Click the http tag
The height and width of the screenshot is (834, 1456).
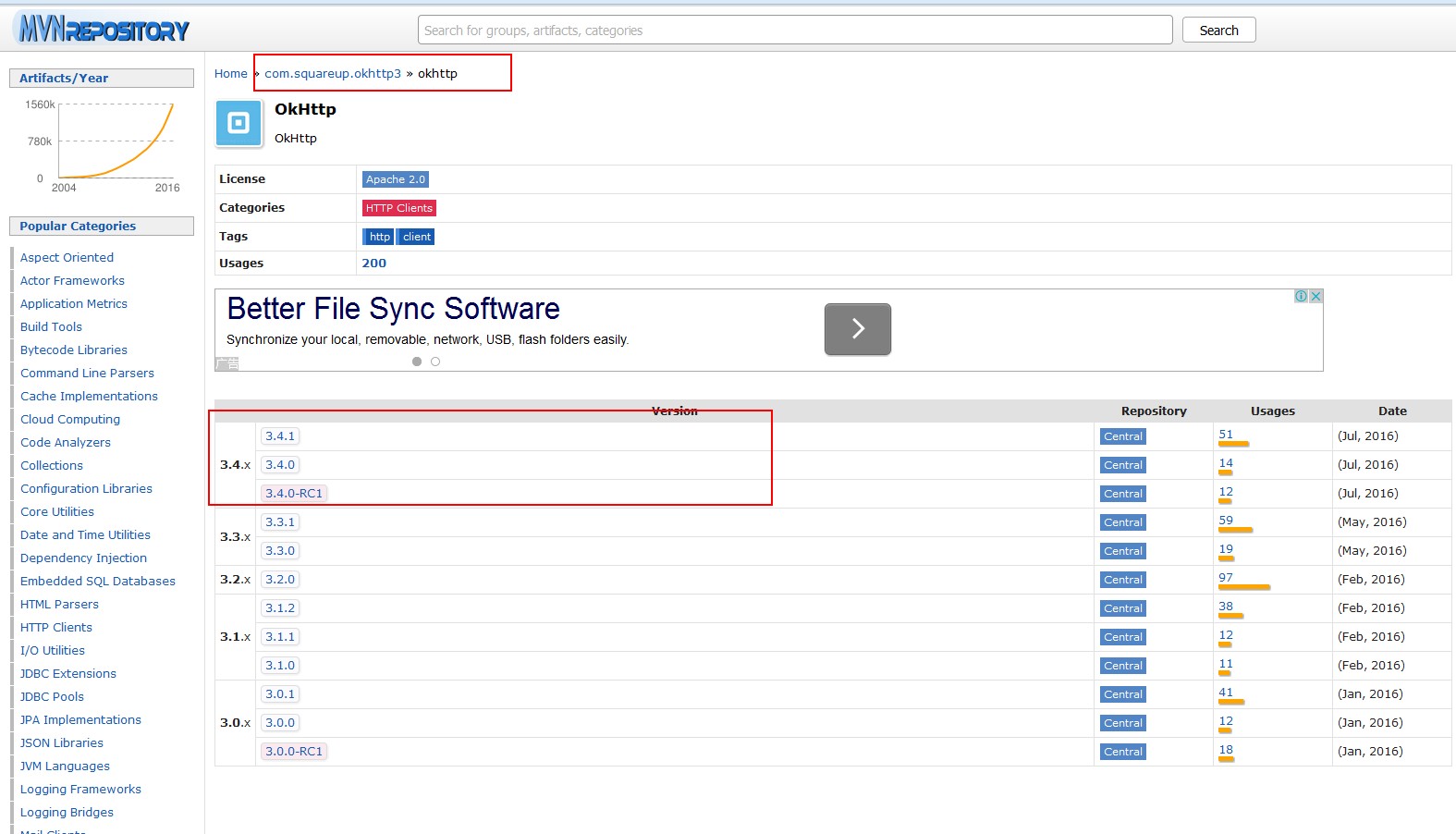tap(379, 237)
